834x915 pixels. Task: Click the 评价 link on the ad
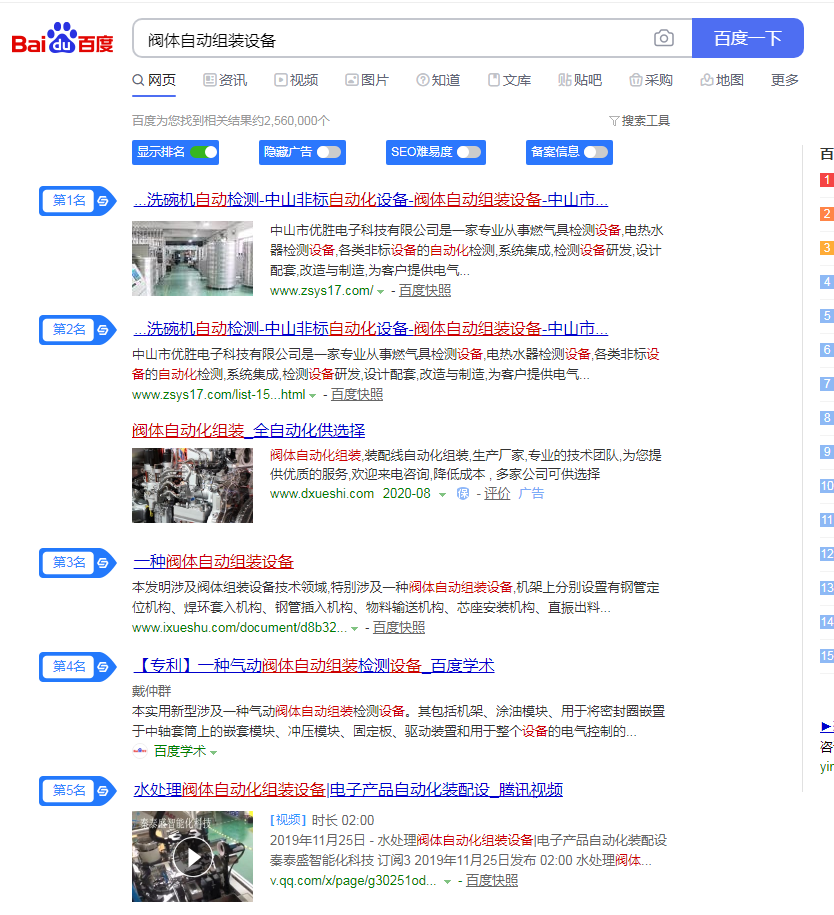[x=497, y=494]
